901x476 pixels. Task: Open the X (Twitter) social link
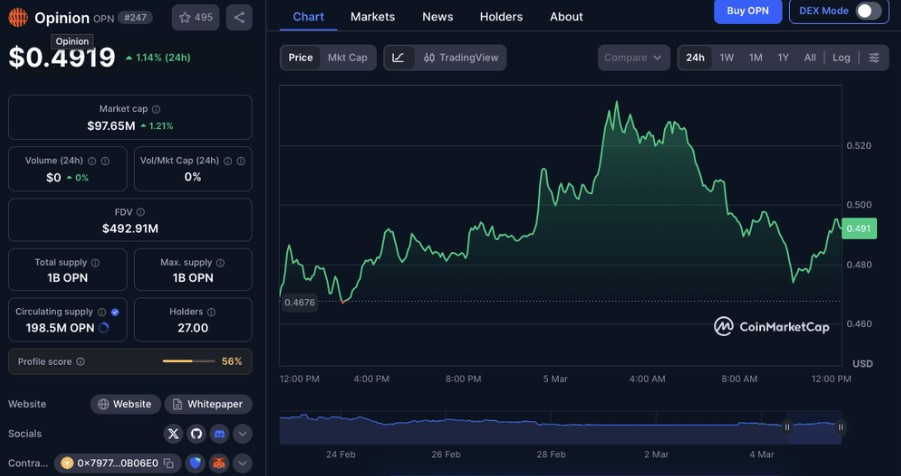pos(173,434)
